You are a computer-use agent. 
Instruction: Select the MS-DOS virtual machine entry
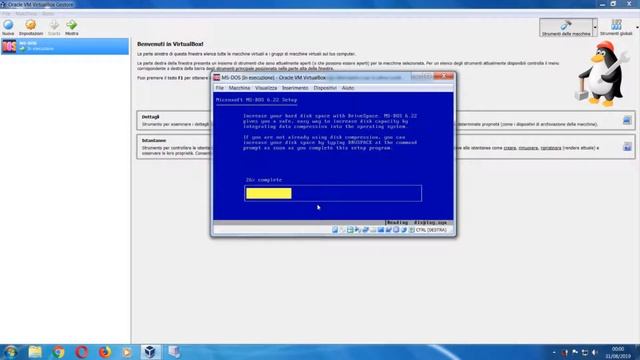tap(64, 46)
